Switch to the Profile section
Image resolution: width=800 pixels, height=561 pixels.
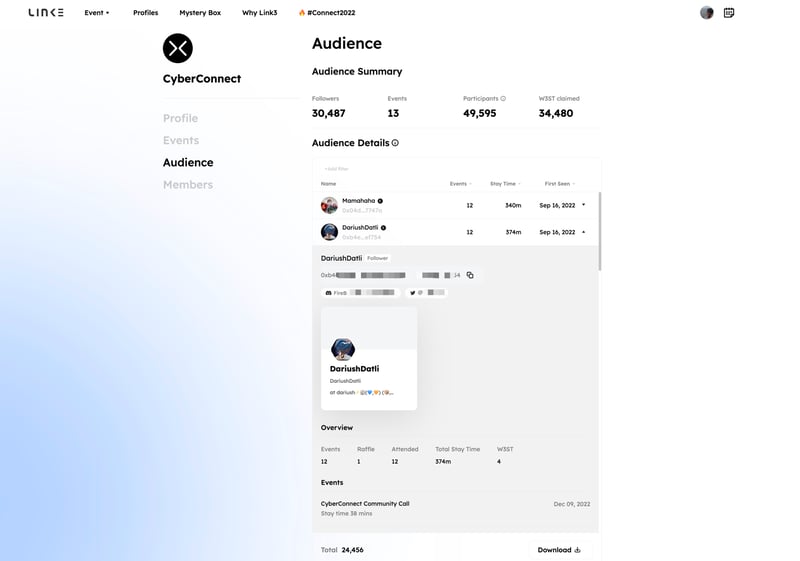(181, 118)
